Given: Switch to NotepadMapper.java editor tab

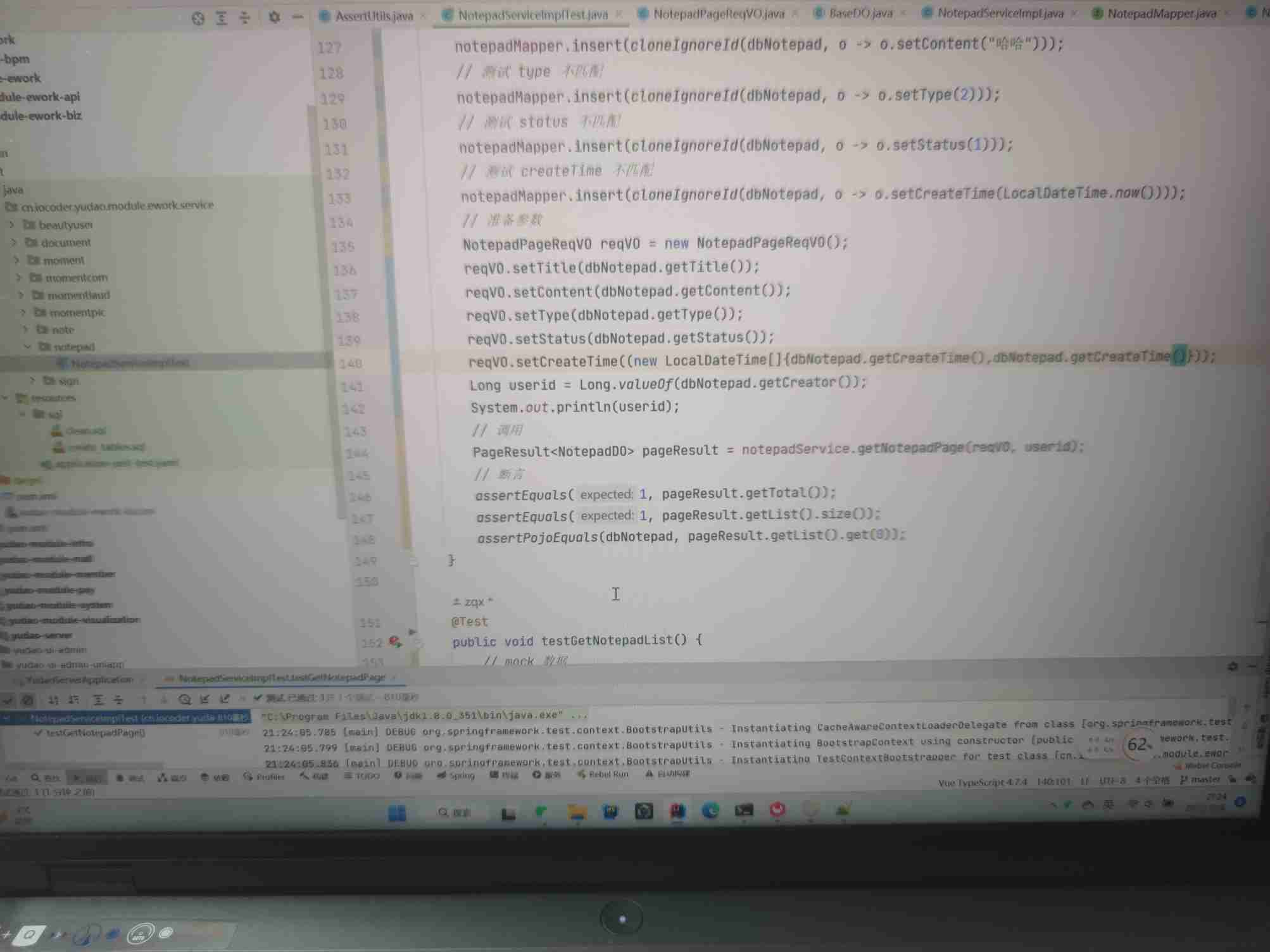Looking at the screenshot, I should point(1161,13).
